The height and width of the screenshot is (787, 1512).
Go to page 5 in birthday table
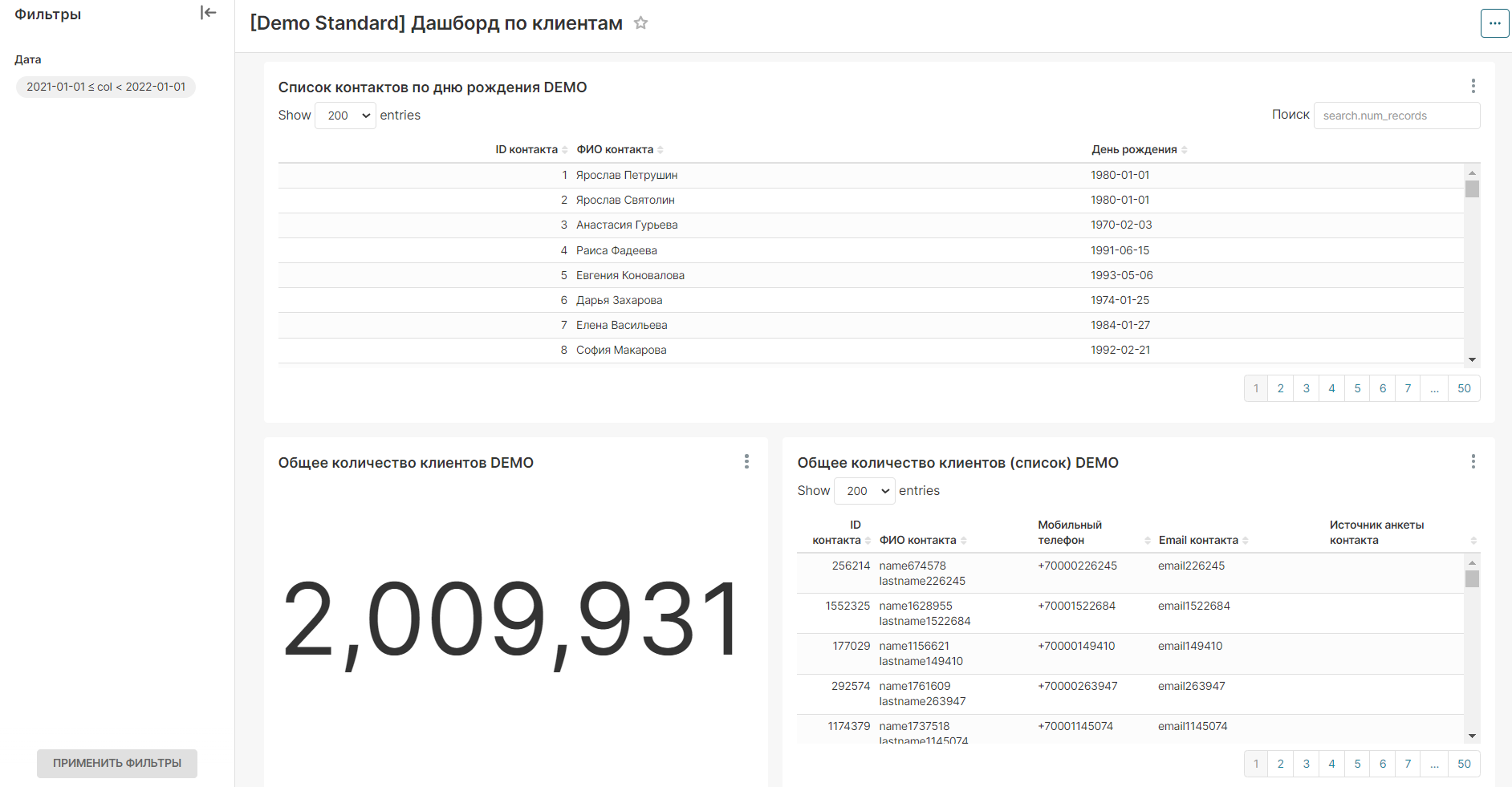(1357, 388)
